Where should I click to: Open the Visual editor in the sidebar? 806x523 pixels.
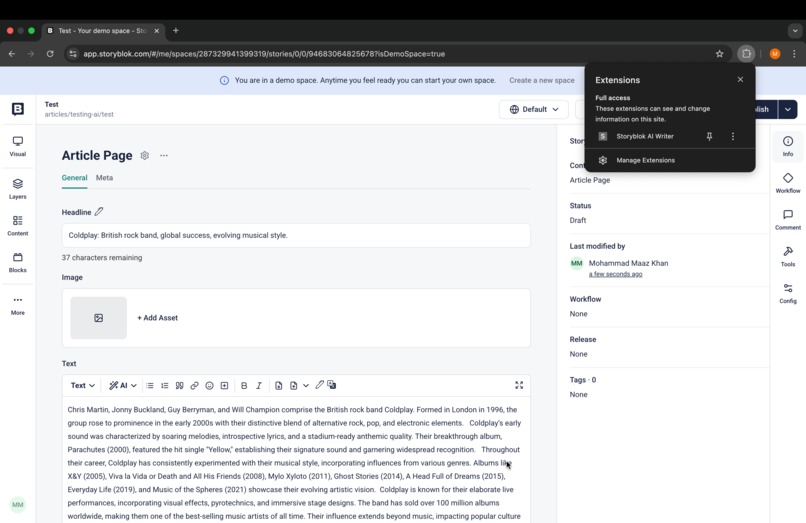pyautogui.click(x=17, y=146)
